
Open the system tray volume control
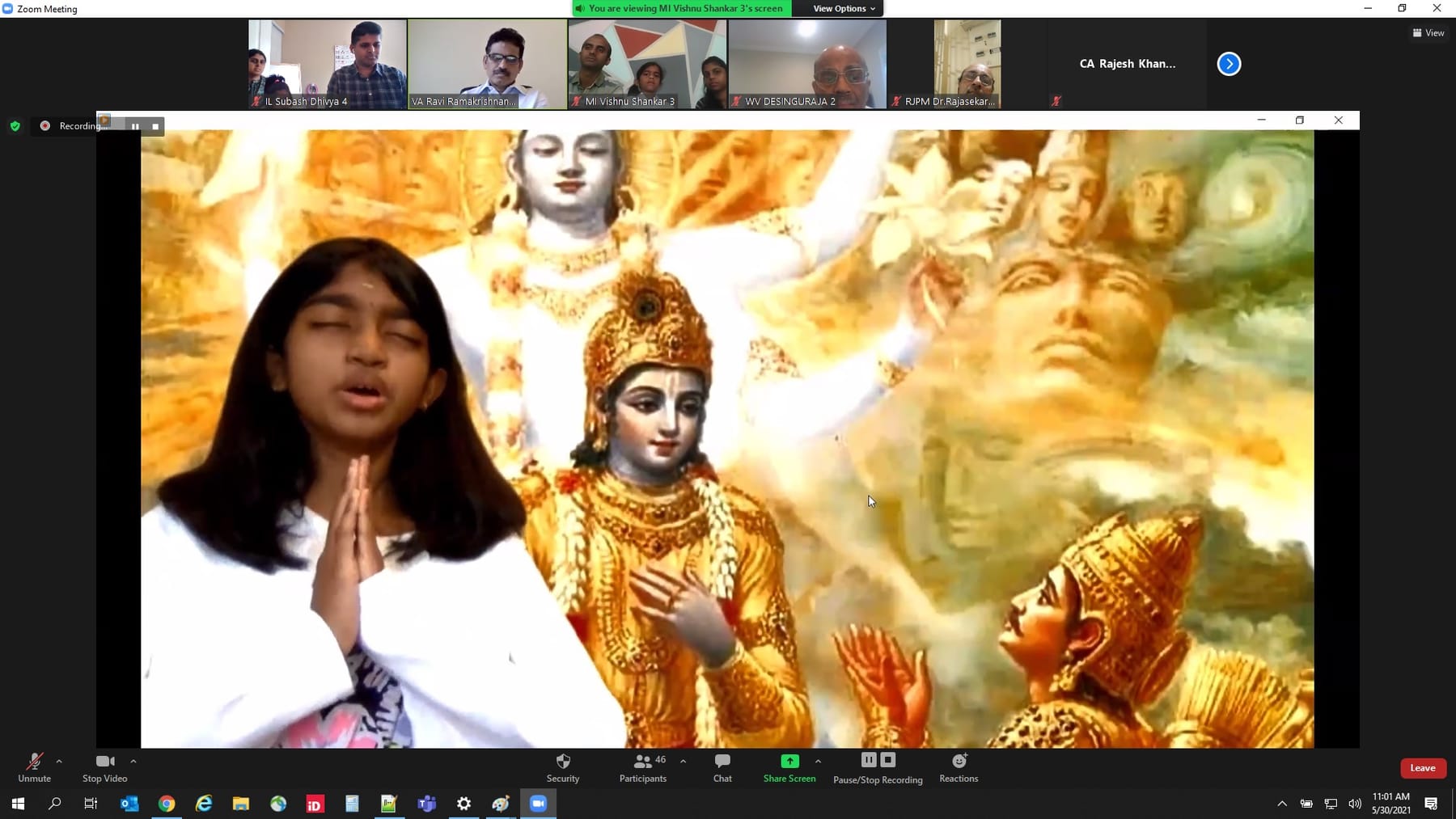(x=1355, y=804)
